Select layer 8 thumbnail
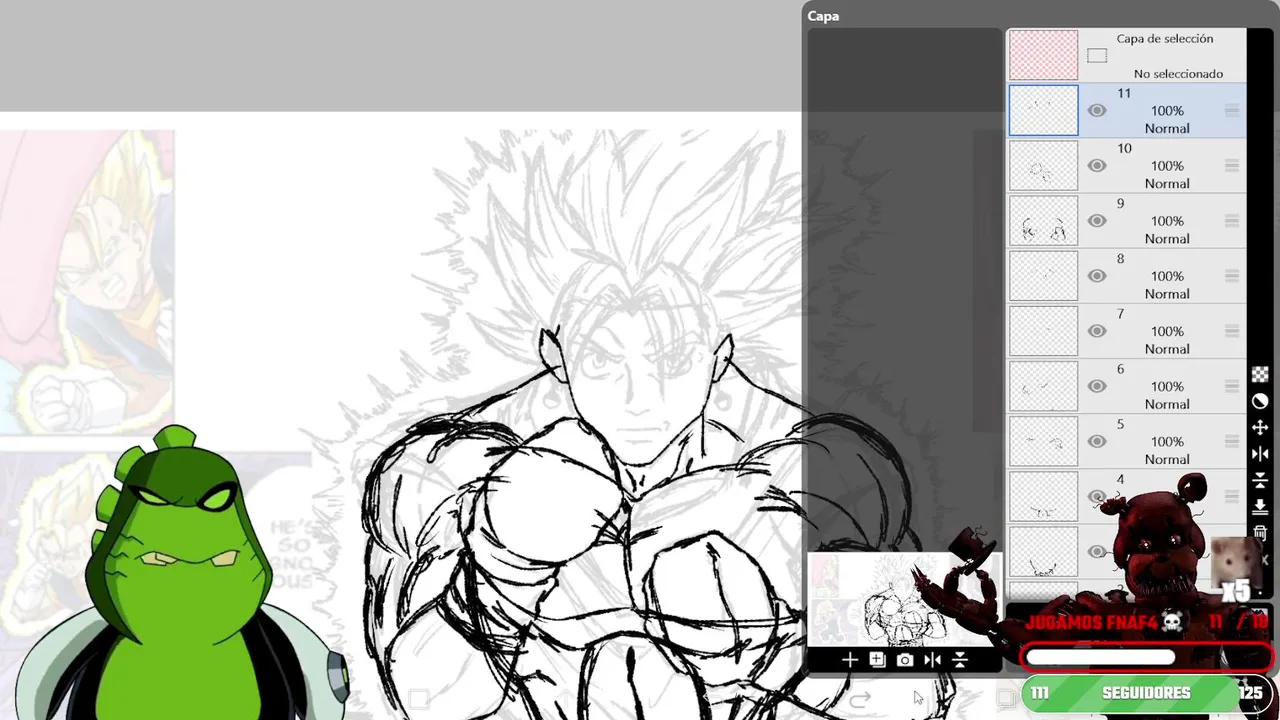The height and width of the screenshot is (720, 1280). (1044, 275)
